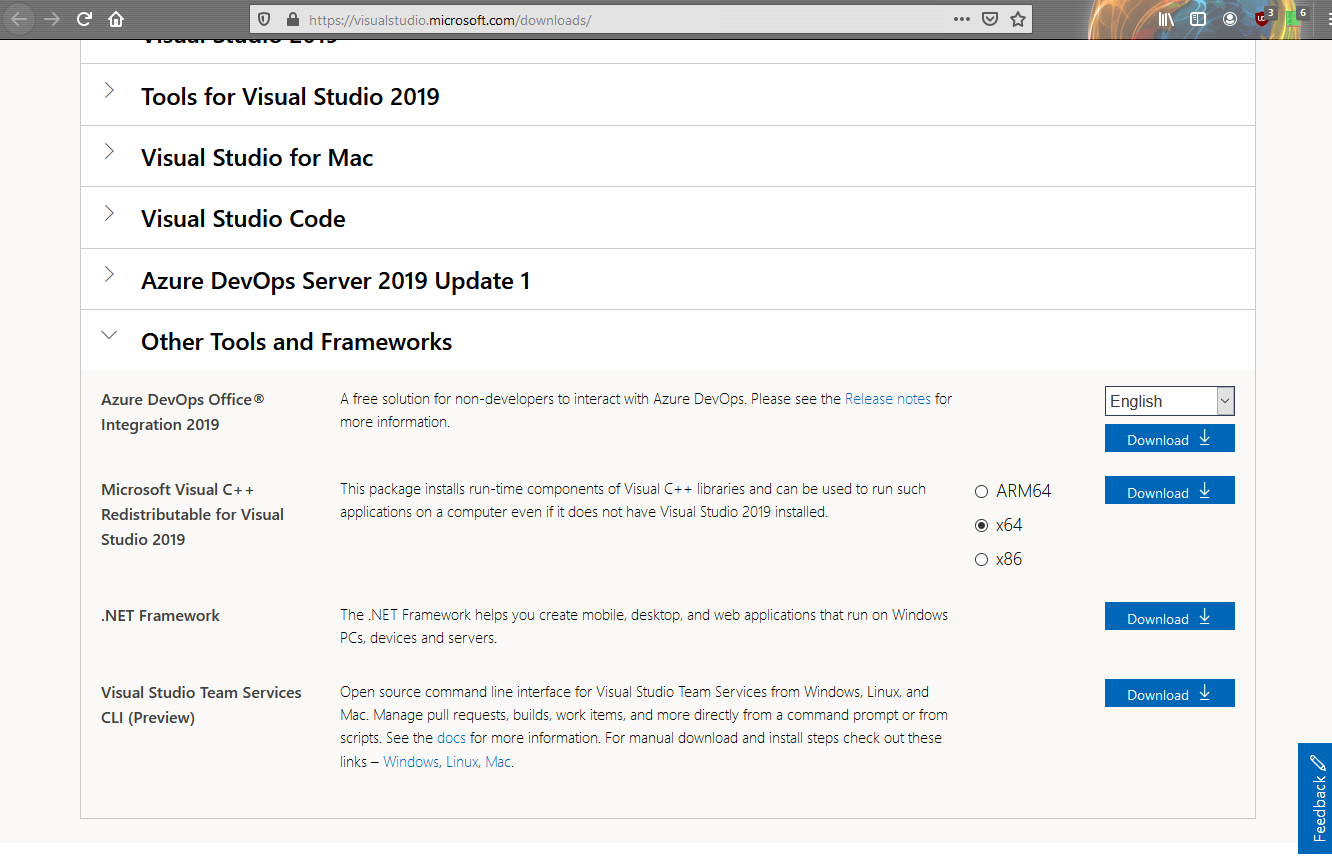Screen dimensions: 1332x867
Task: Select the x86 architecture option
Action: click(x=981, y=560)
